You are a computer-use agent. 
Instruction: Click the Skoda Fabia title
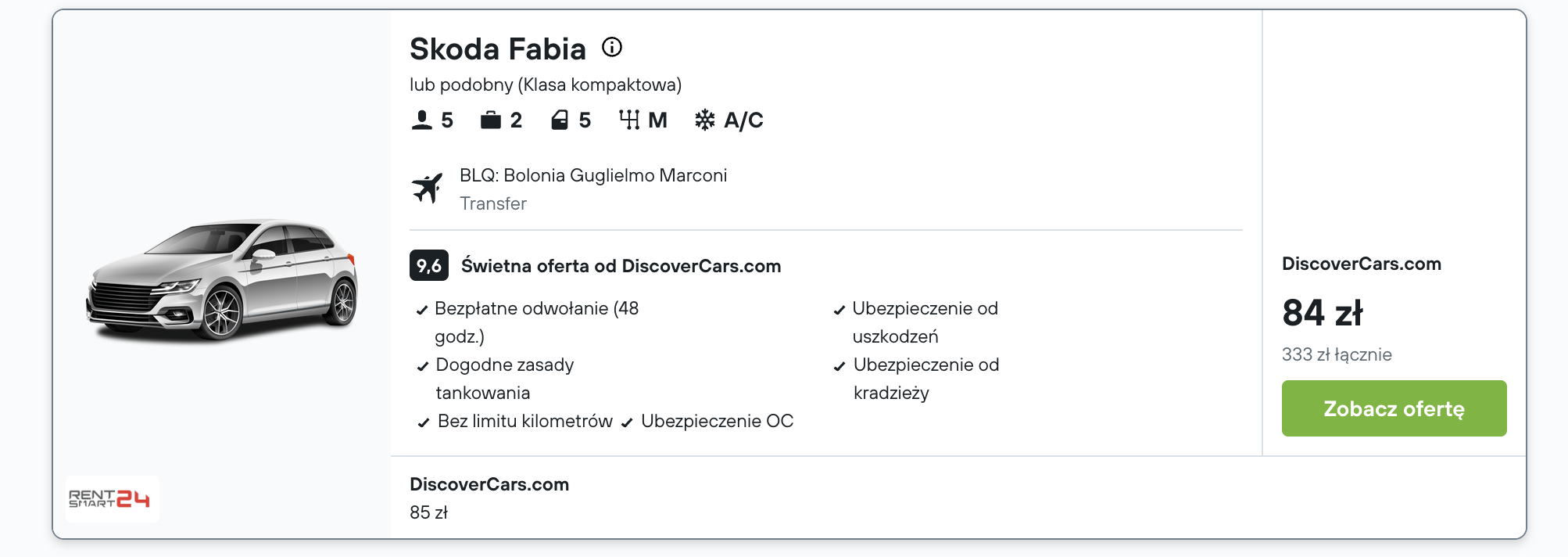498,49
